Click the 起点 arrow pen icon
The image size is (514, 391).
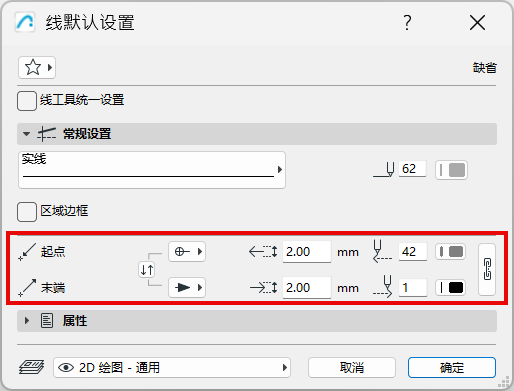point(382,251)
